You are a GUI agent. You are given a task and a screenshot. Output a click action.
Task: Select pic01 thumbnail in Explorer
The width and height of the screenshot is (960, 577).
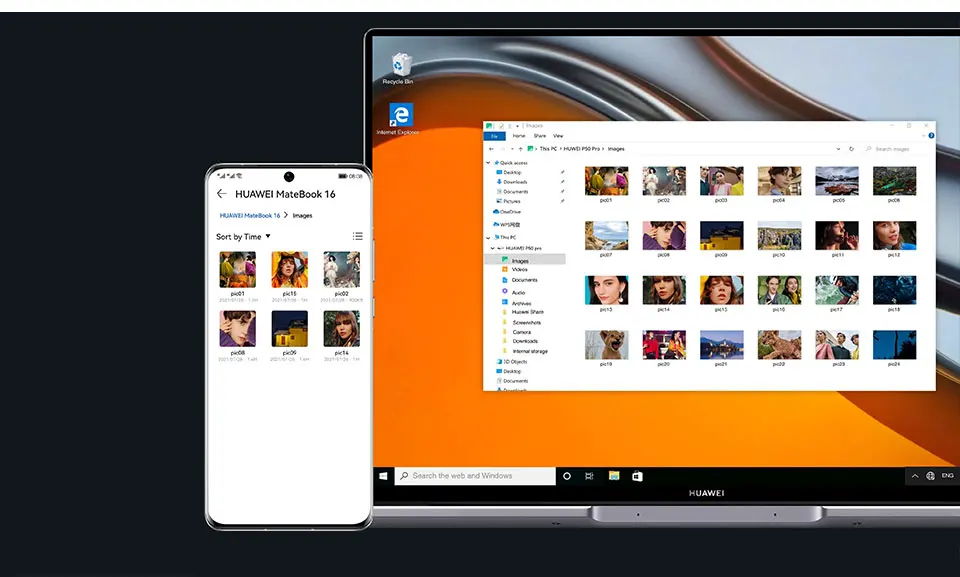(x=606, y=181)
